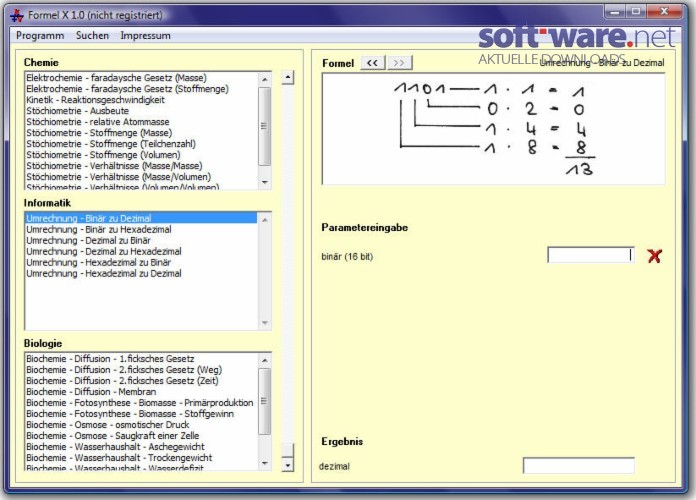Select Biochemie - Wasserhaushalt - Aschegewicht

(141, 447)
